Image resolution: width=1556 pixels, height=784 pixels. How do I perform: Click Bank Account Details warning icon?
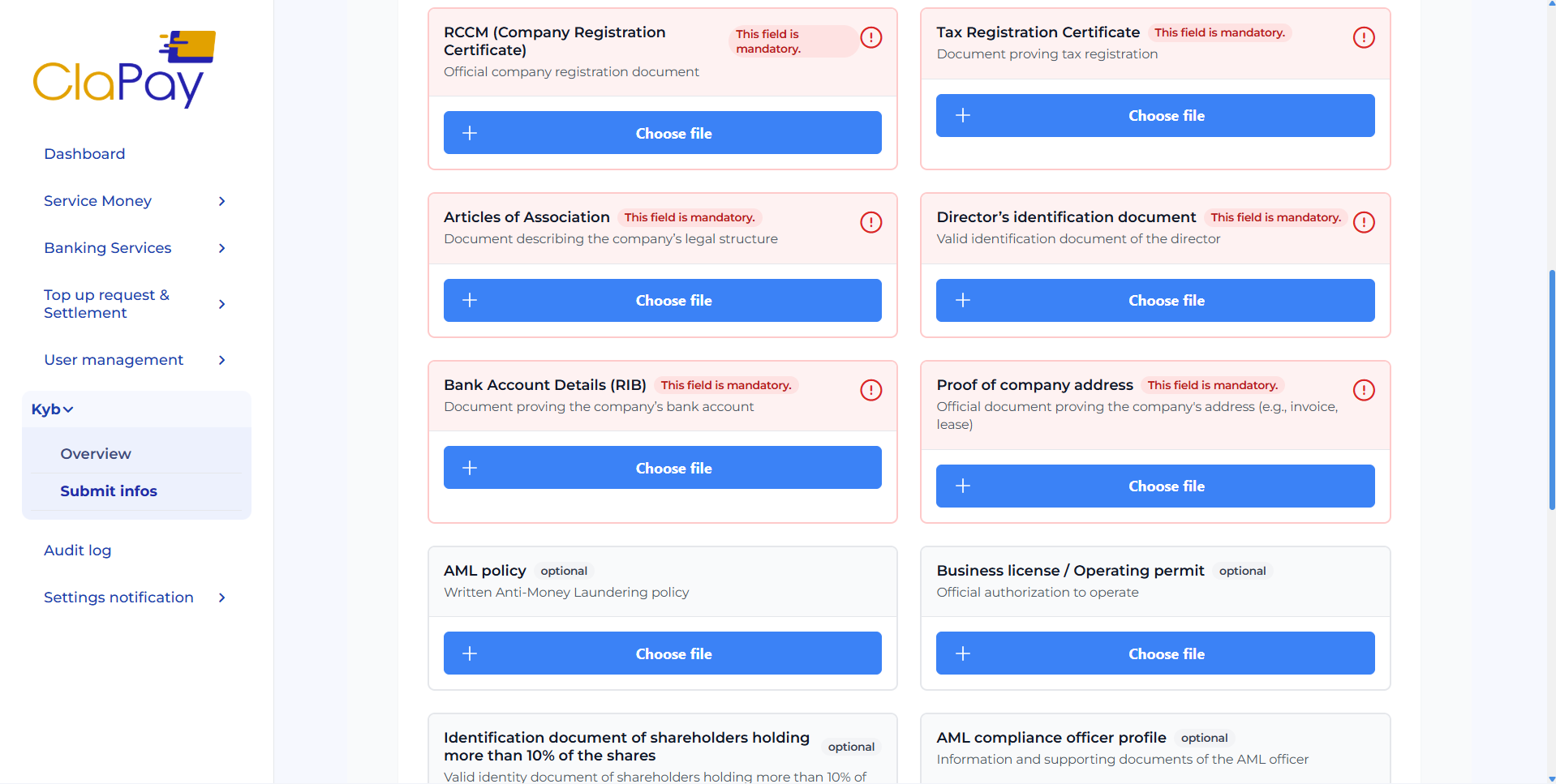pos(870,390)
